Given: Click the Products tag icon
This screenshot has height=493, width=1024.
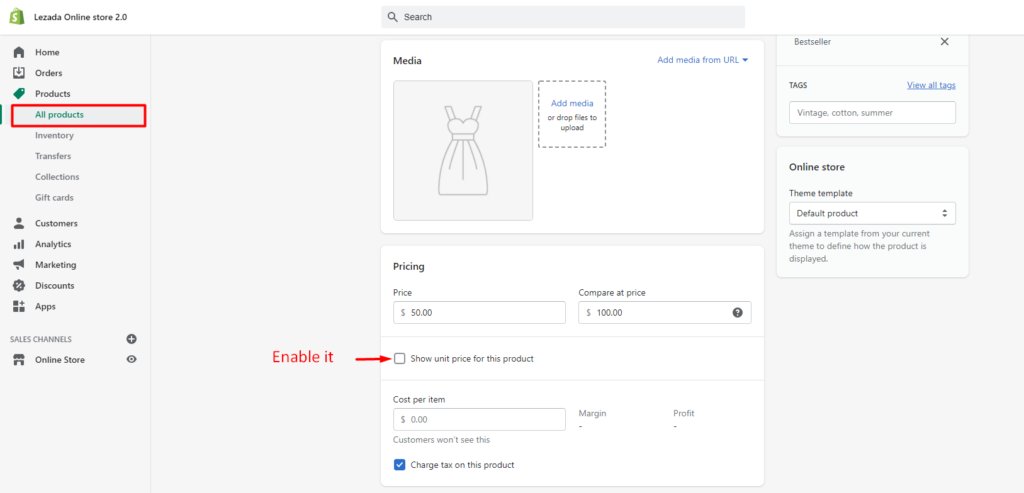Looking at the screenshot, I should pos(19,93).
